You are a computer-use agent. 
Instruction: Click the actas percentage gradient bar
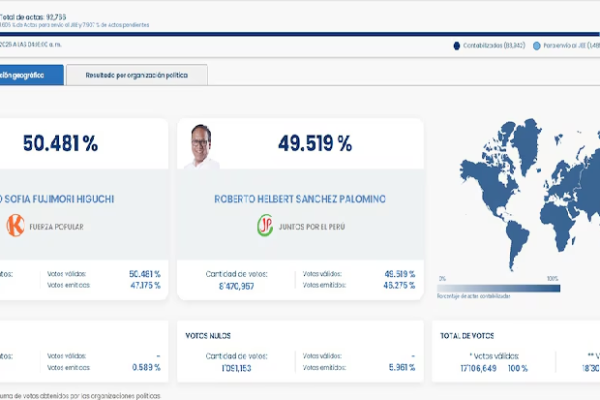499,288
